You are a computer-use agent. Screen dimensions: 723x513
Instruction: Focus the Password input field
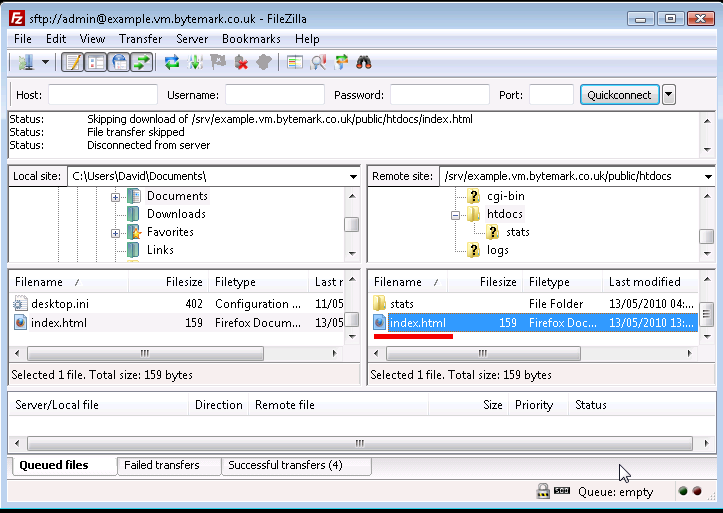(439, 94)
